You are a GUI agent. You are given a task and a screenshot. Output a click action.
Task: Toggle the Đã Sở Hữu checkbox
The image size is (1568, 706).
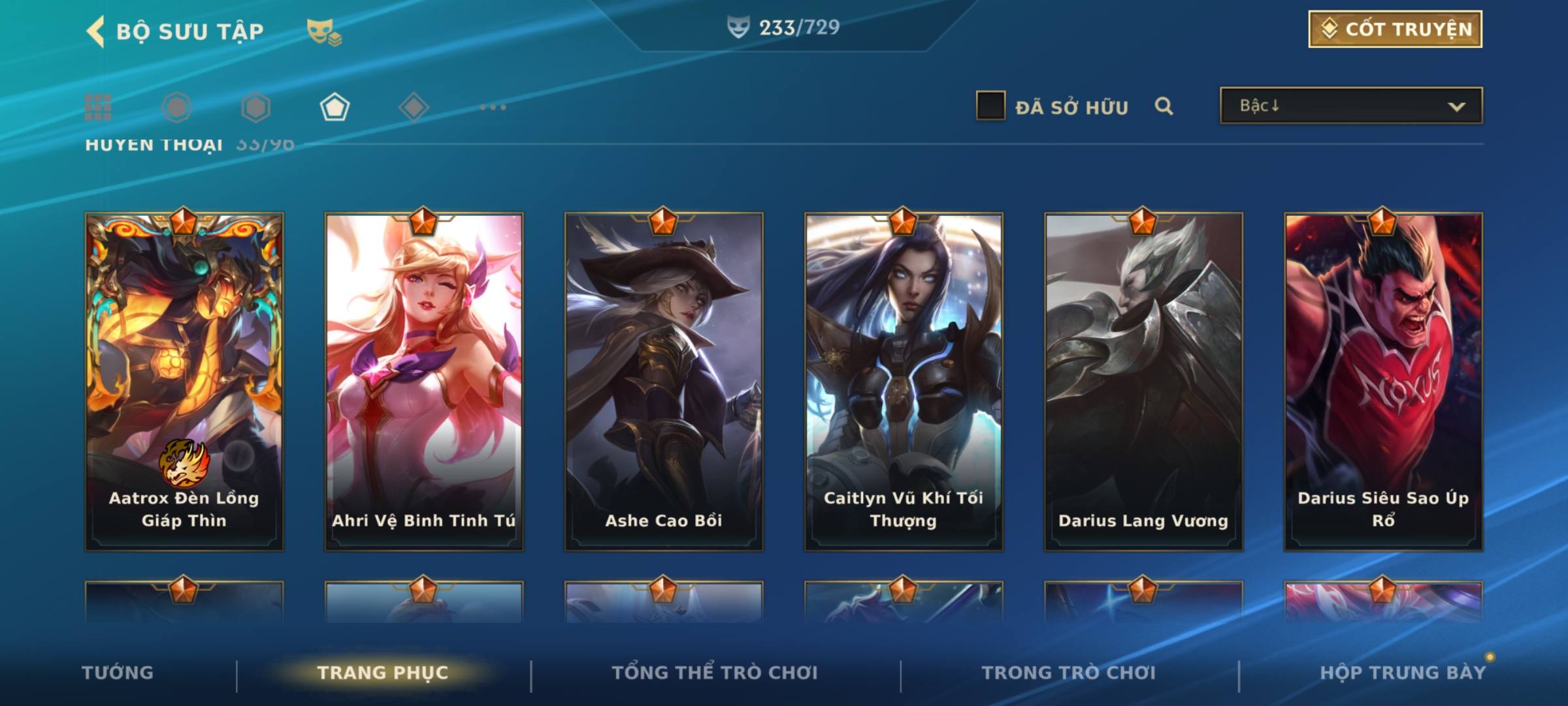coord(990,105)
